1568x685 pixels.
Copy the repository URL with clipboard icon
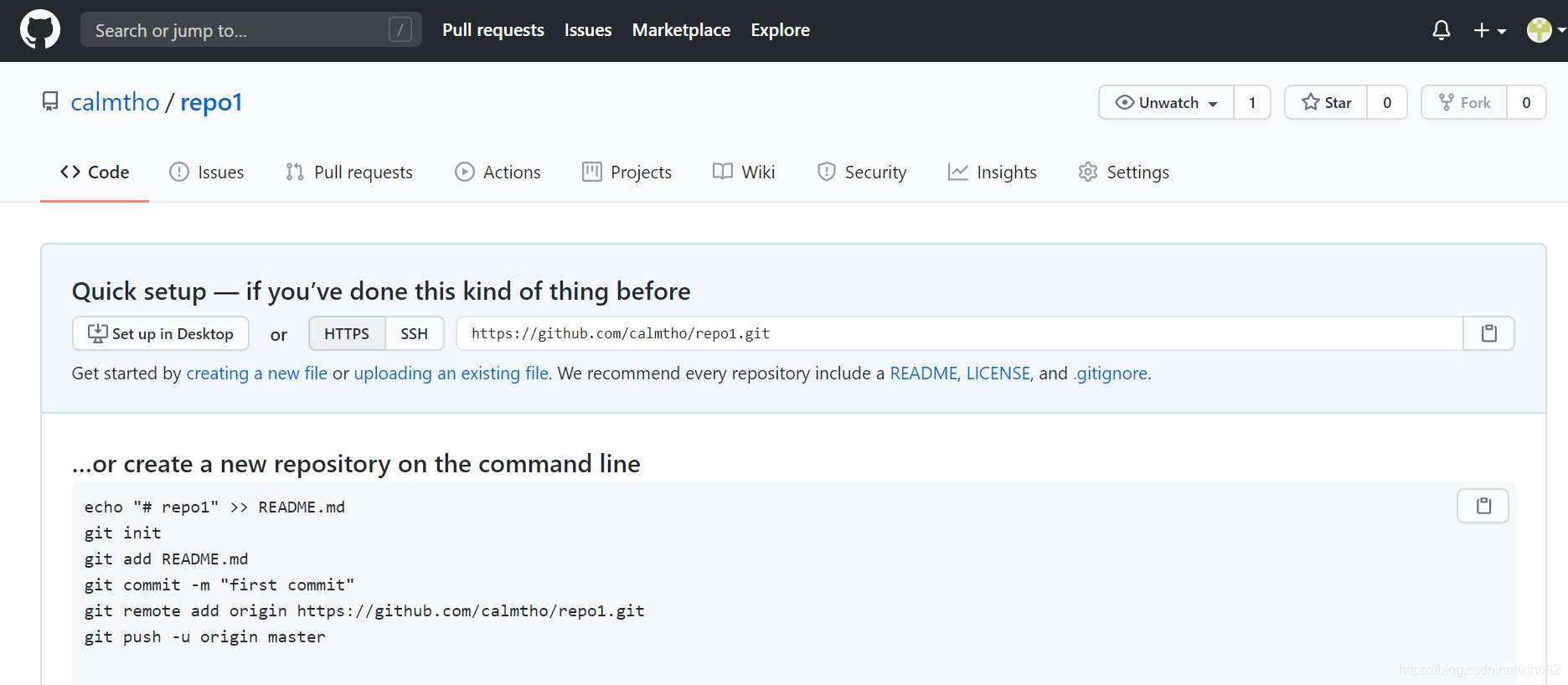pyautogui.click(x=1488, y=333)
